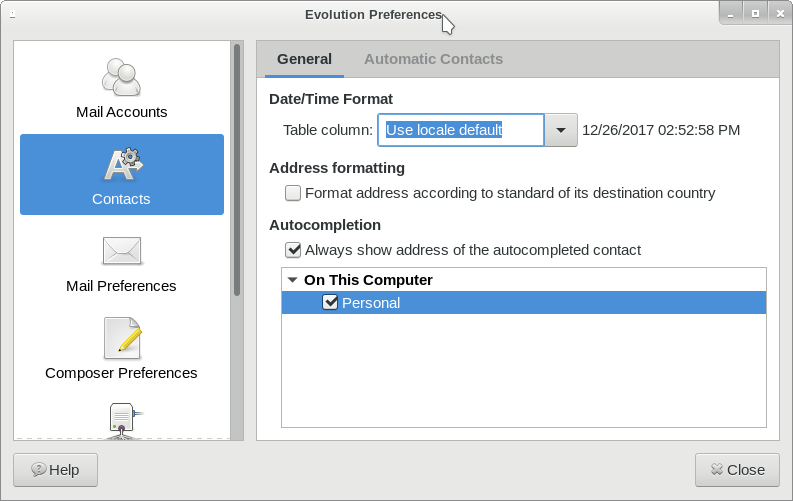
Task: Click the sidebar vertical scrollbar
Action: tap(237, 170)
